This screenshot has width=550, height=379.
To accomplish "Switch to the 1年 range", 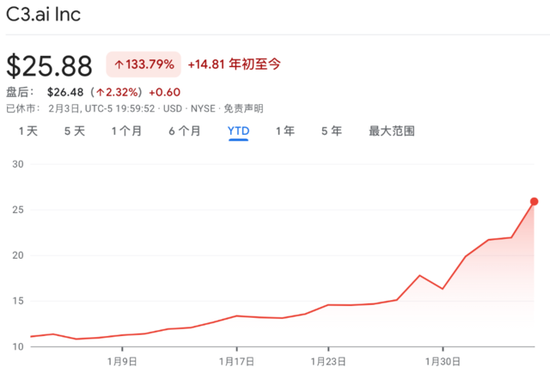I will (x=285, y=131).
